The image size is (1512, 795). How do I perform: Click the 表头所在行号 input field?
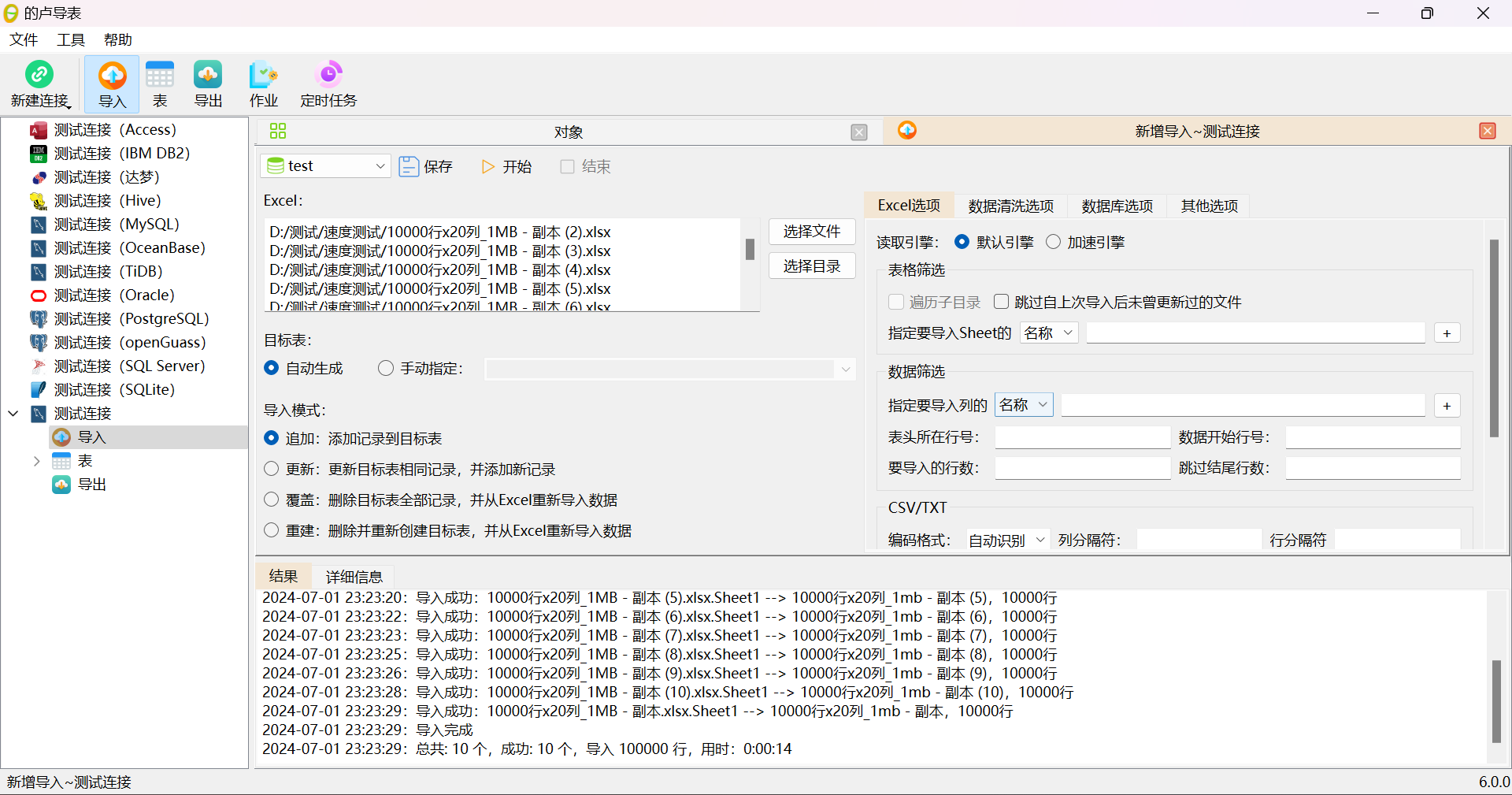coord(1083,437)
